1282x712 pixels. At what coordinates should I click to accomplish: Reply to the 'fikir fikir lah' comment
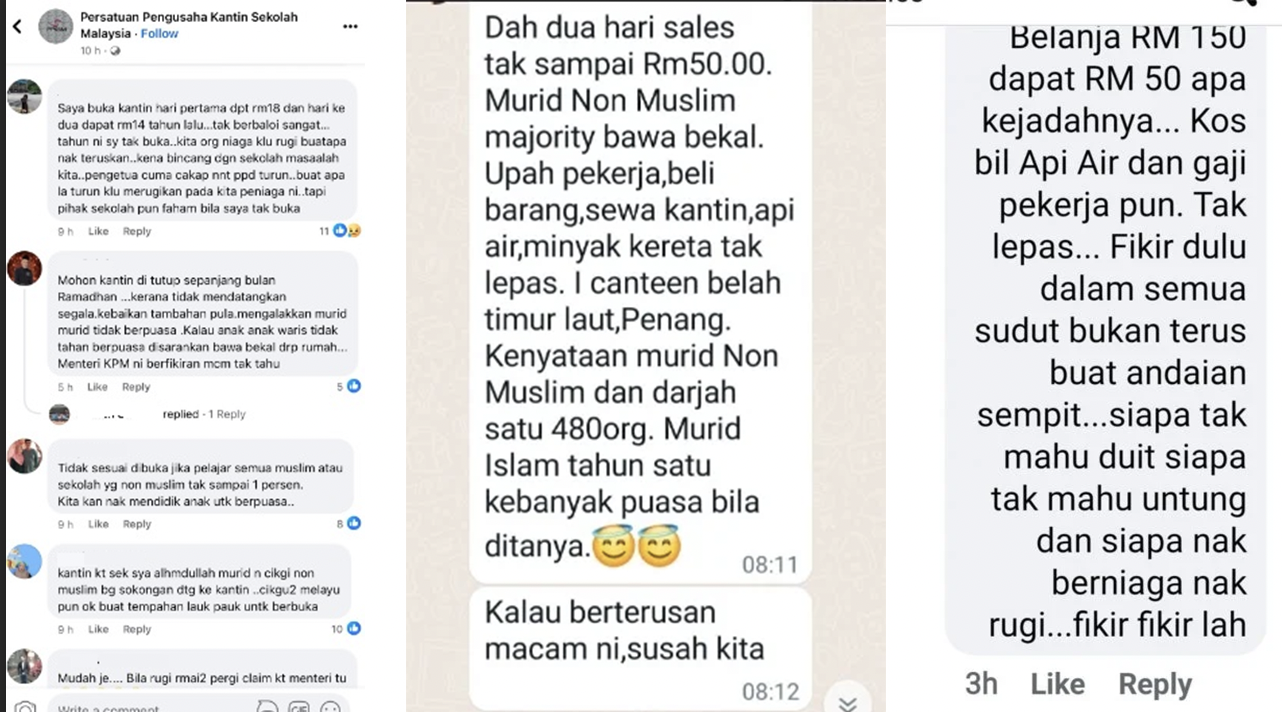tap(1155, 684)
